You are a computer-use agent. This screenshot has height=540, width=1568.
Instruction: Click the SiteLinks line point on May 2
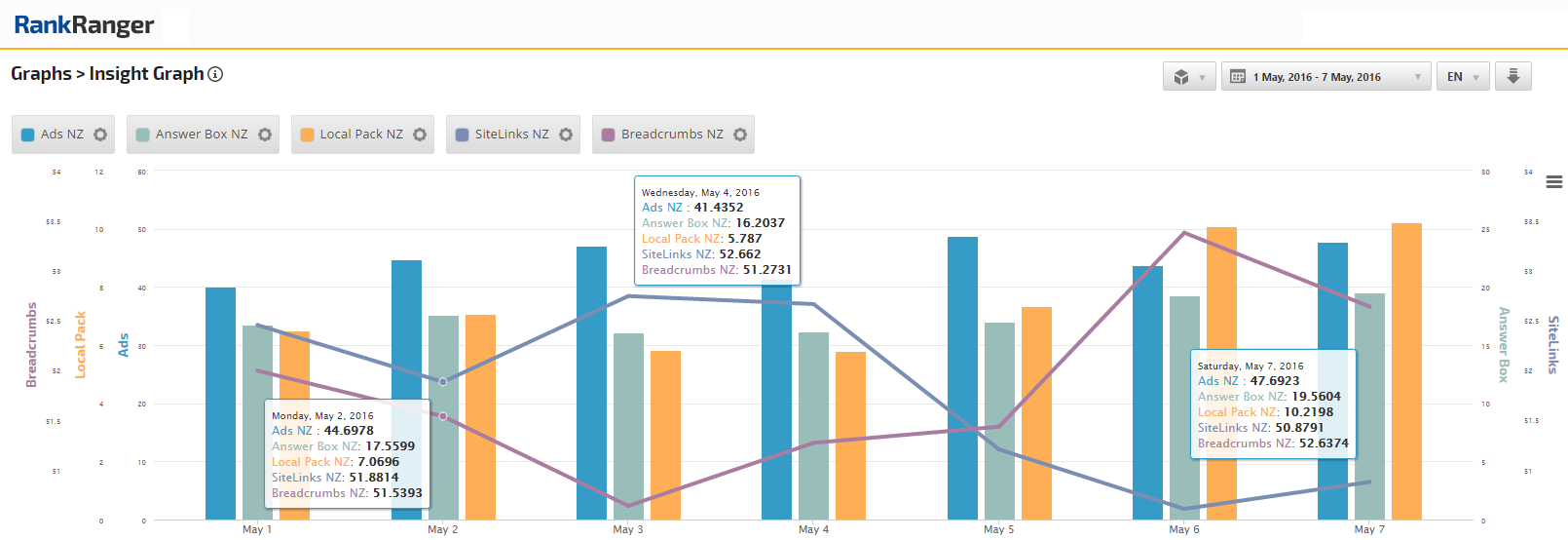443,382
